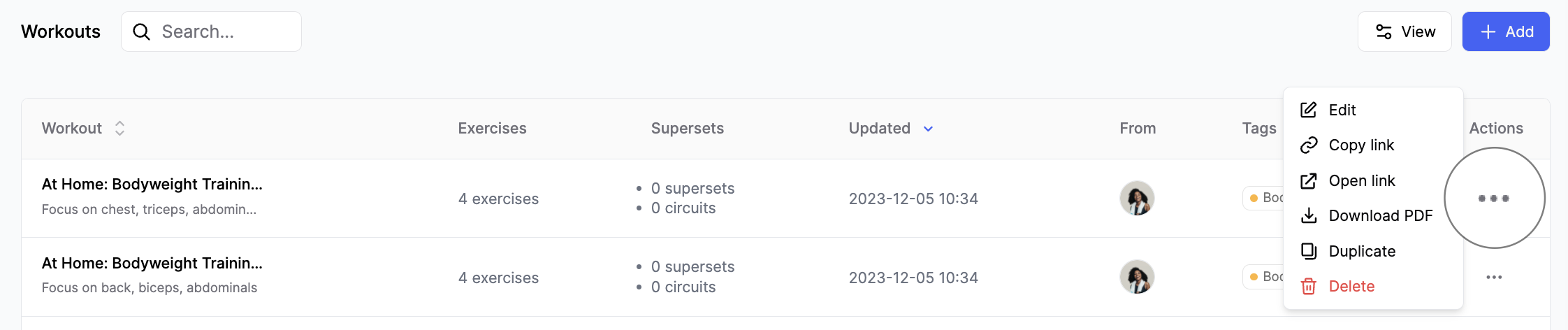Choose Download PDF menu entry
The height and width of the screenshot is (330, 1568).
1380,215
